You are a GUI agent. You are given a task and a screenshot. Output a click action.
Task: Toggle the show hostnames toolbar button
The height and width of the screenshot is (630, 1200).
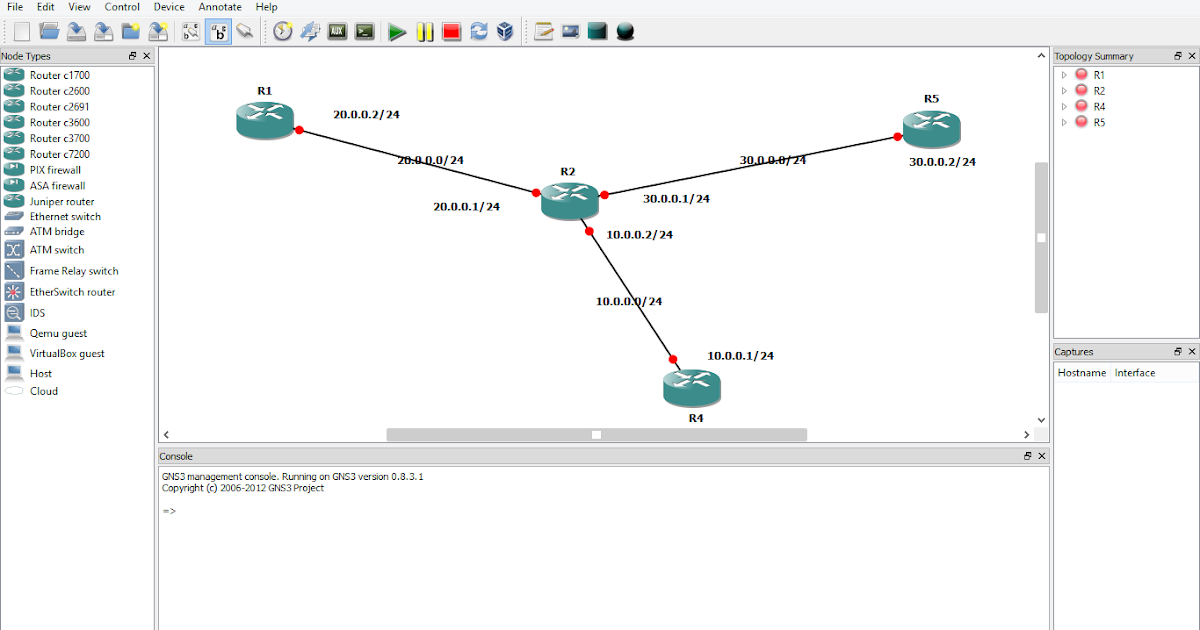(191, 32)
